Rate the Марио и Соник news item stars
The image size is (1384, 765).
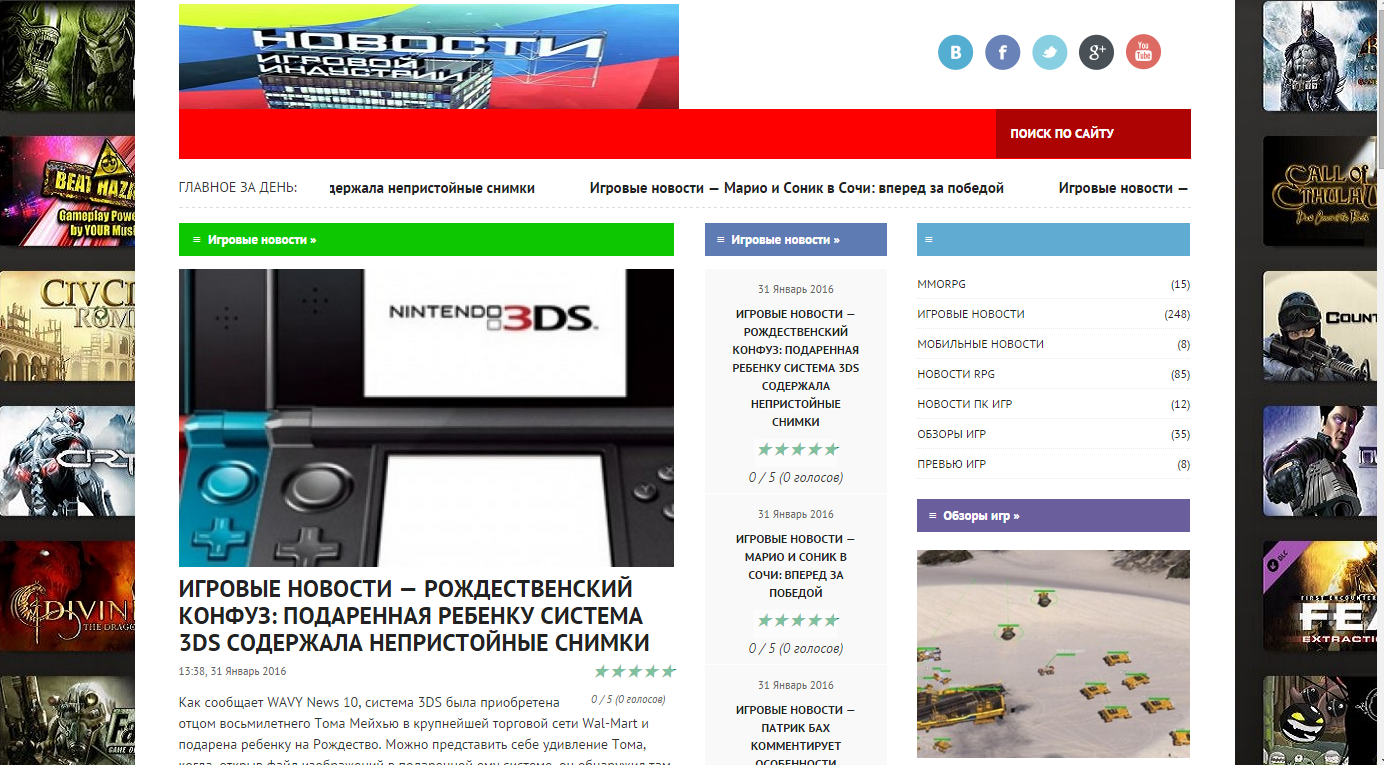(x=798, y=621)
